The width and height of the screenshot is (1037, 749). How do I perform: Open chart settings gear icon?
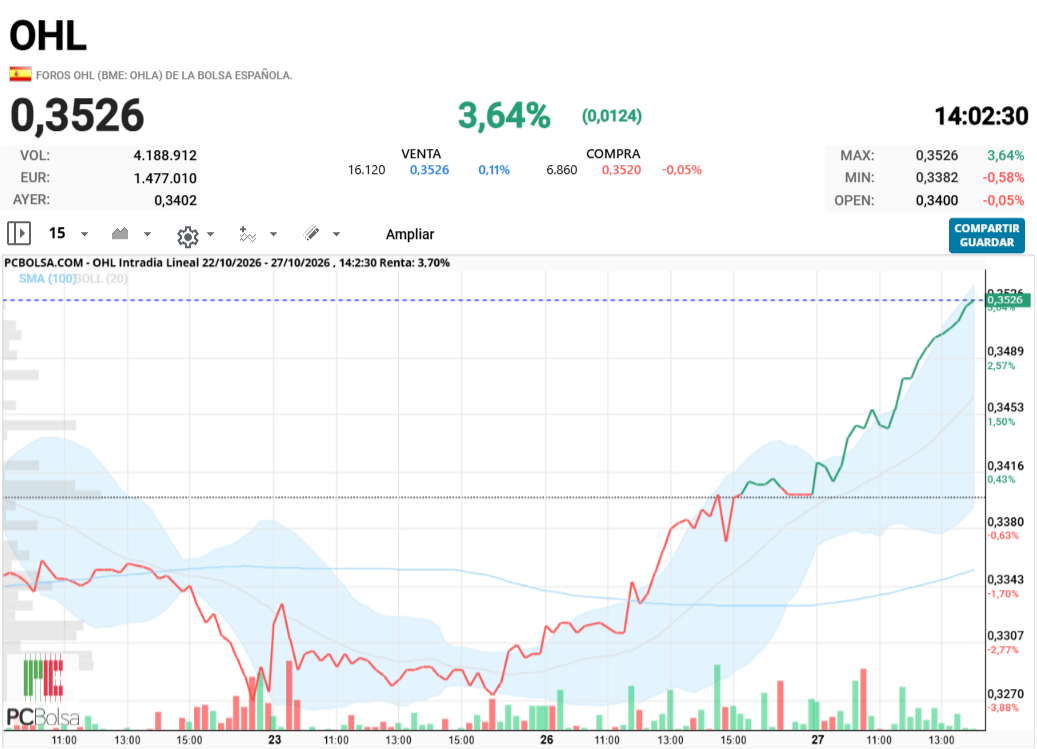pyautogui.click(x=188, y=235)
